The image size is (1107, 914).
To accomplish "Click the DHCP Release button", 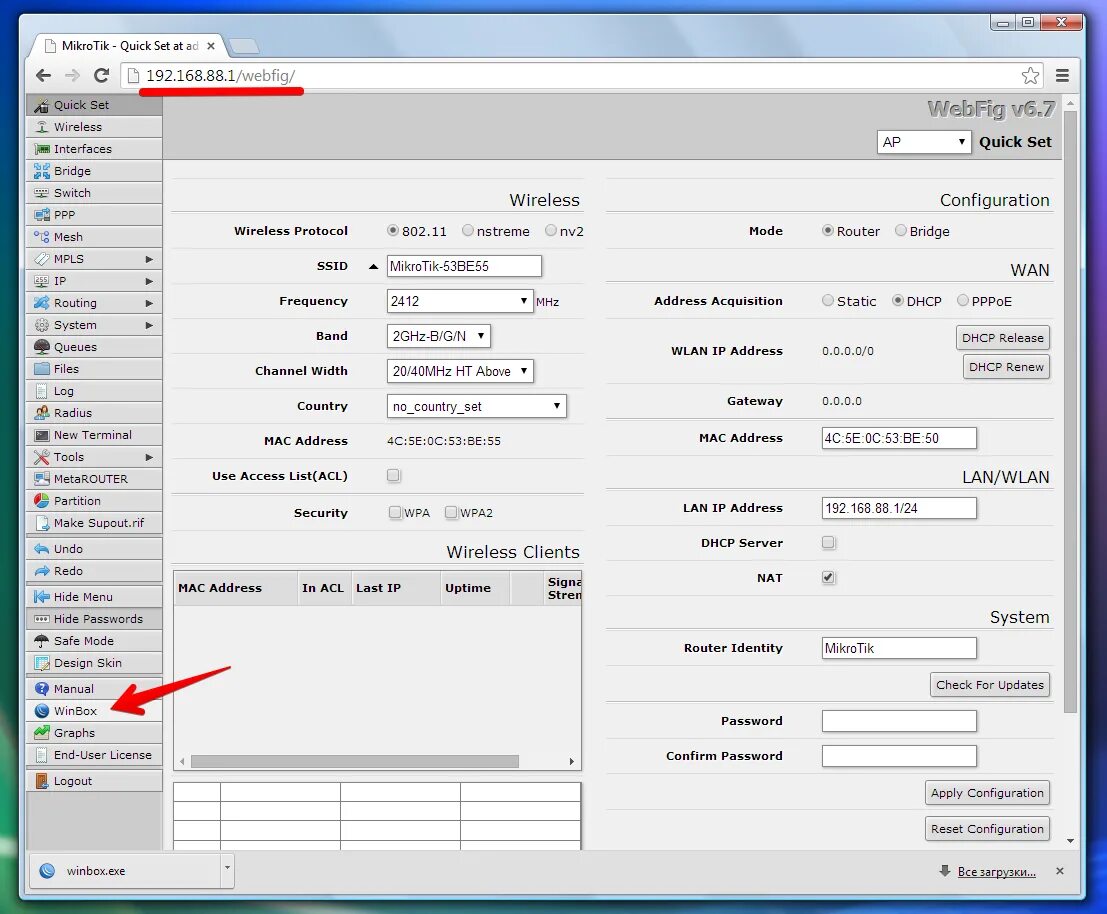I will tap(1003, 337).
